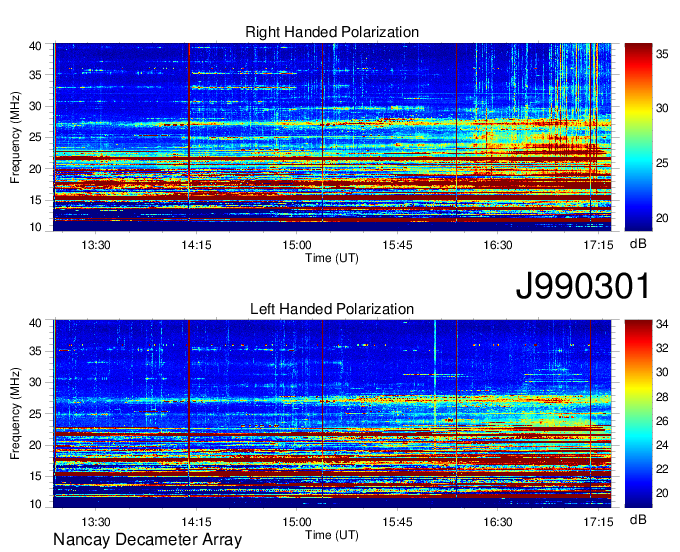Click the 20 MHz tick on top plot
The height and width of the screenshot is (552, 680).
coord(35,169)
